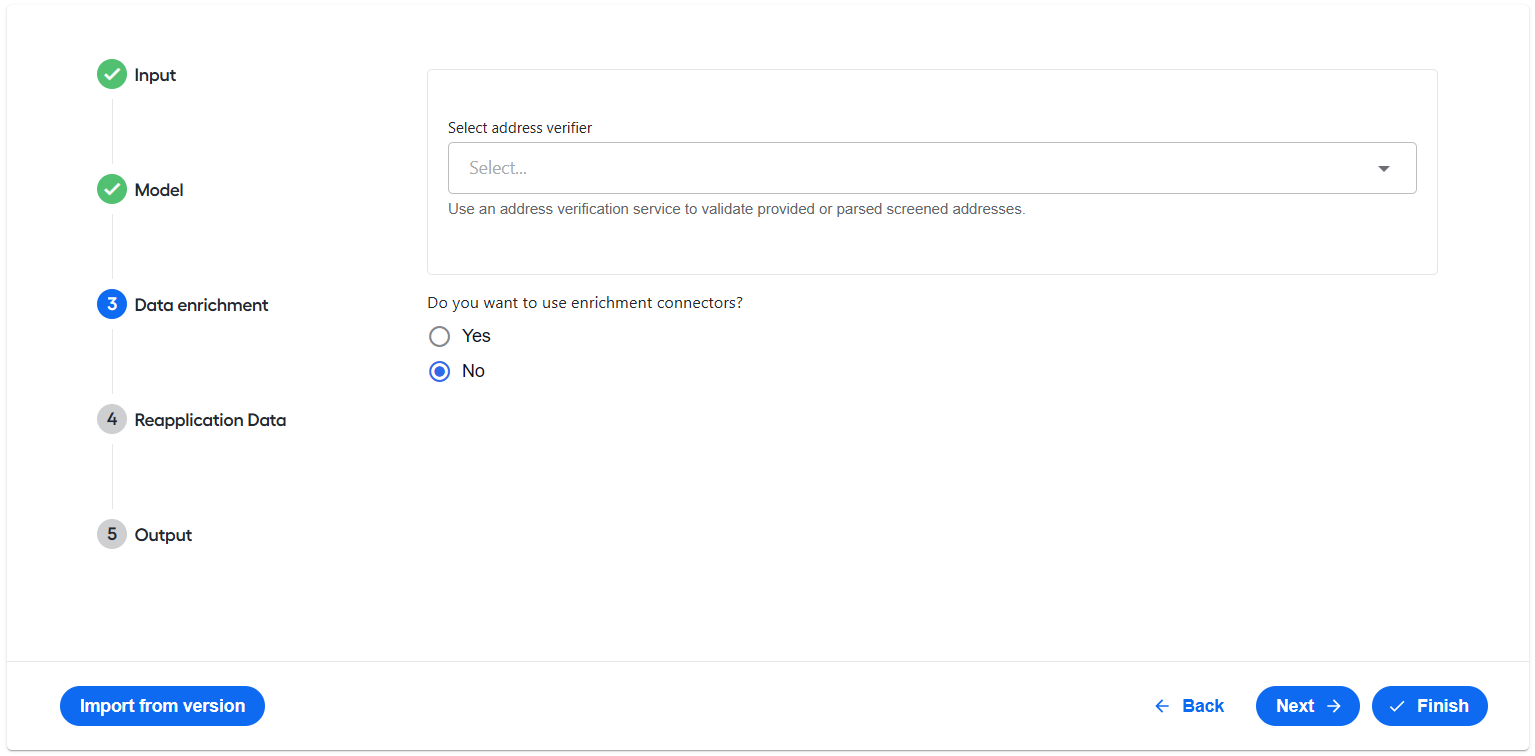Image resolution: width=1535 pixels, height=756 pixels.
Task: Click the Import from version button
Action: tap(162, 706)
